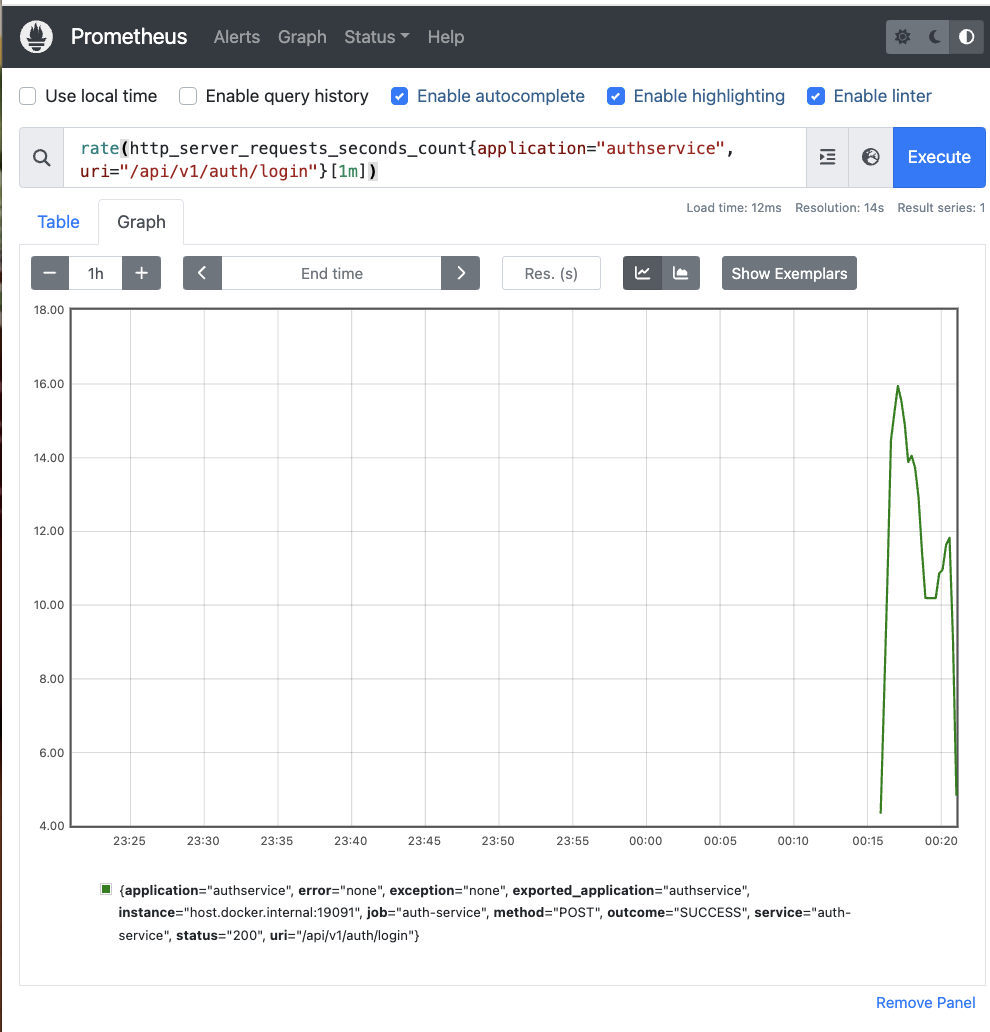This screenshot has height=1032, width=990.
Task: Click the End time field
Action: [x=332, y=273]
